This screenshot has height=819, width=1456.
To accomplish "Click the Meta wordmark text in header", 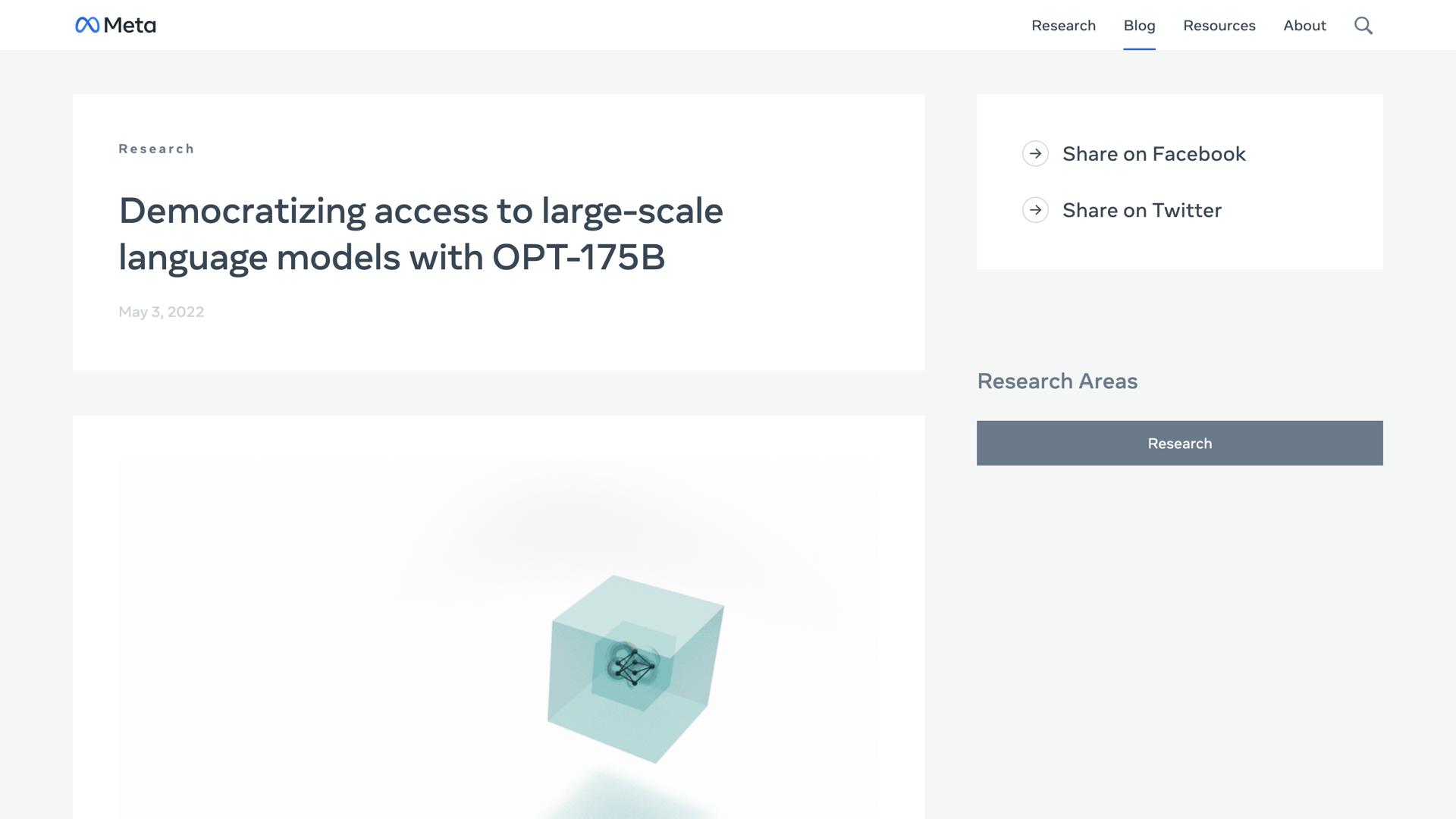I will [x=130, y=26].
